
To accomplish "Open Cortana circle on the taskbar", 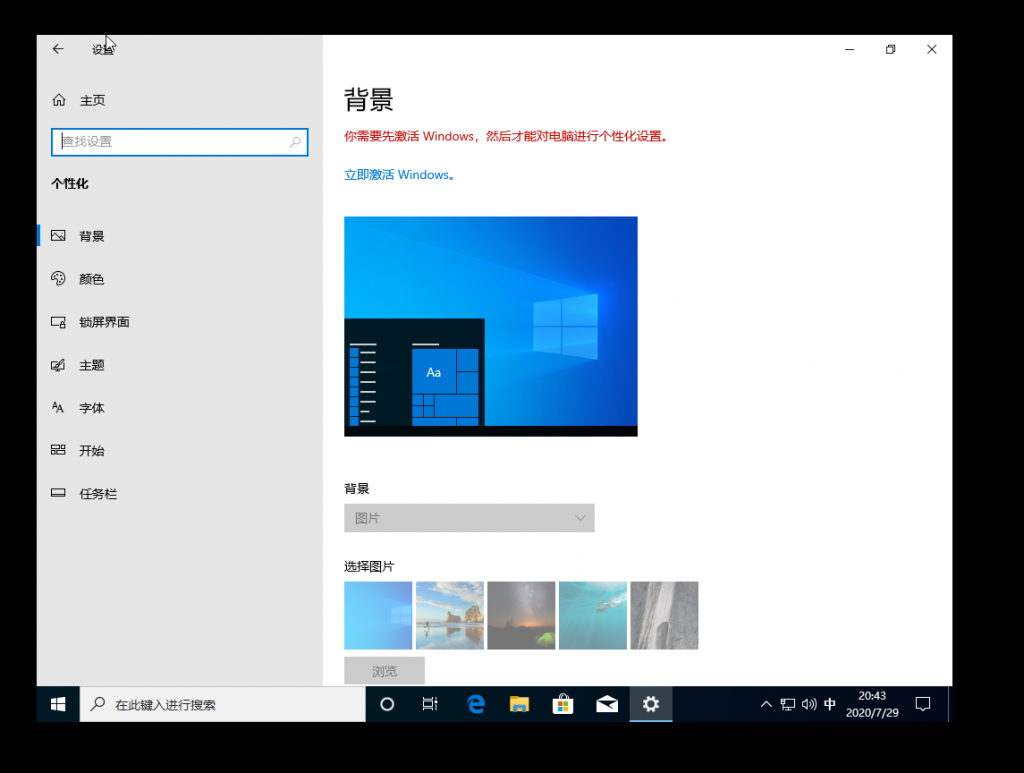I will (x=387, y=704).
